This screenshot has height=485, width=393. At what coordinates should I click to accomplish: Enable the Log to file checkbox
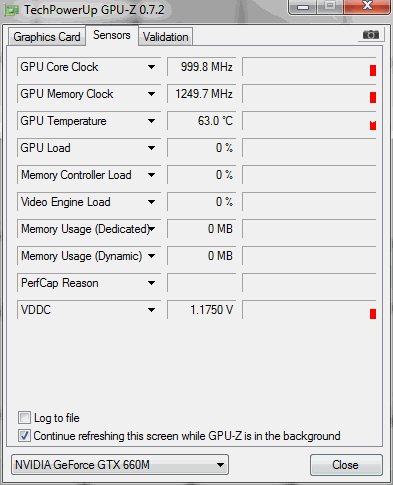[x=24, y=418]
